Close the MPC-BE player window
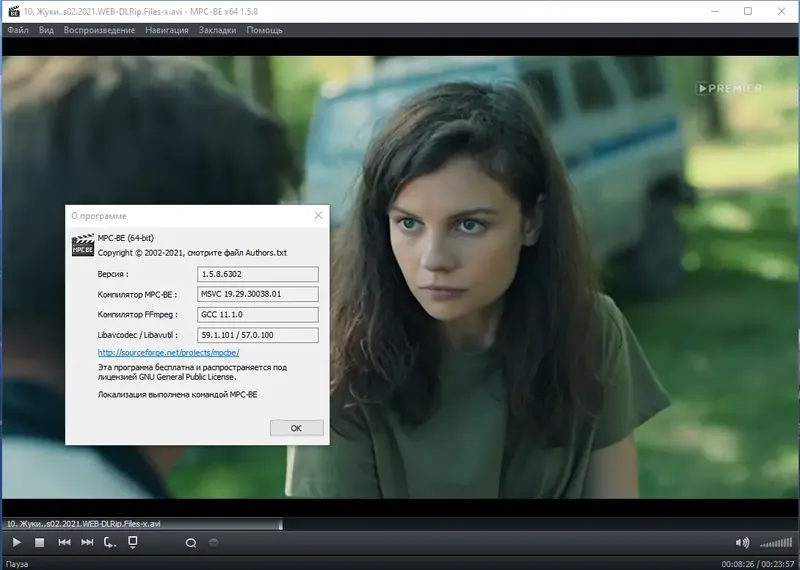The width and height of the screenshot is (800, 570). [781, 11]
